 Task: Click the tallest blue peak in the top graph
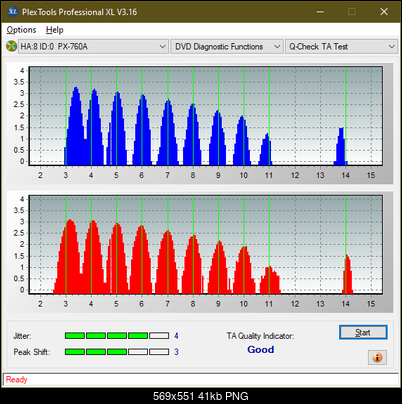(76, 127)
